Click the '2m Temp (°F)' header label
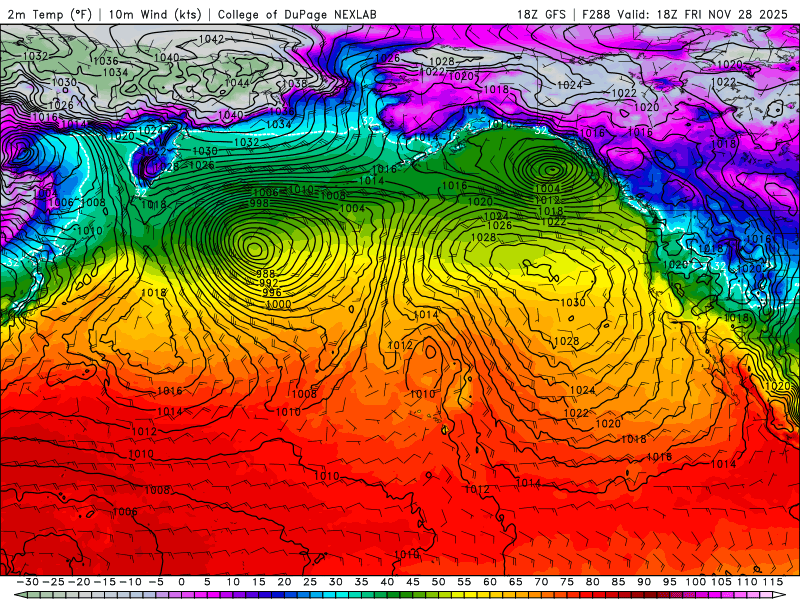800x600 pixels. (49, 14)
